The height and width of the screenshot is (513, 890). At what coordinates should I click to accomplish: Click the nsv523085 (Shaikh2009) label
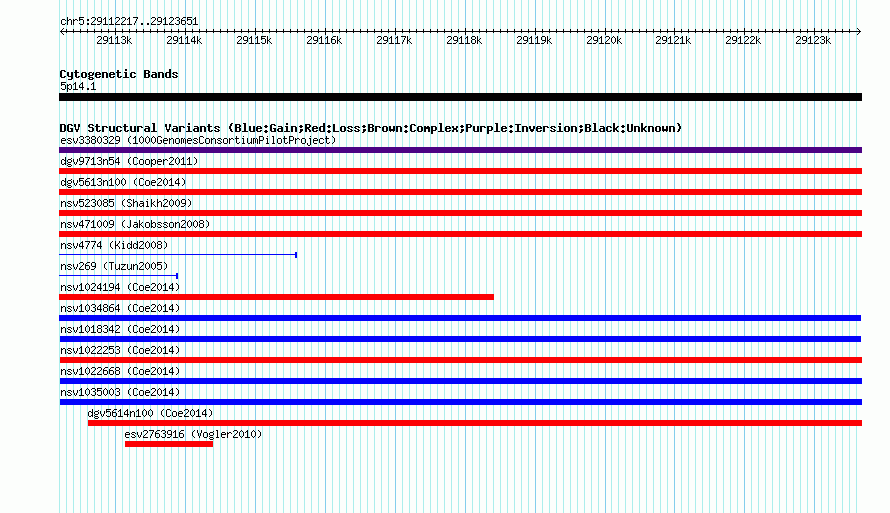pyautogui.click(x=126, y=203)
